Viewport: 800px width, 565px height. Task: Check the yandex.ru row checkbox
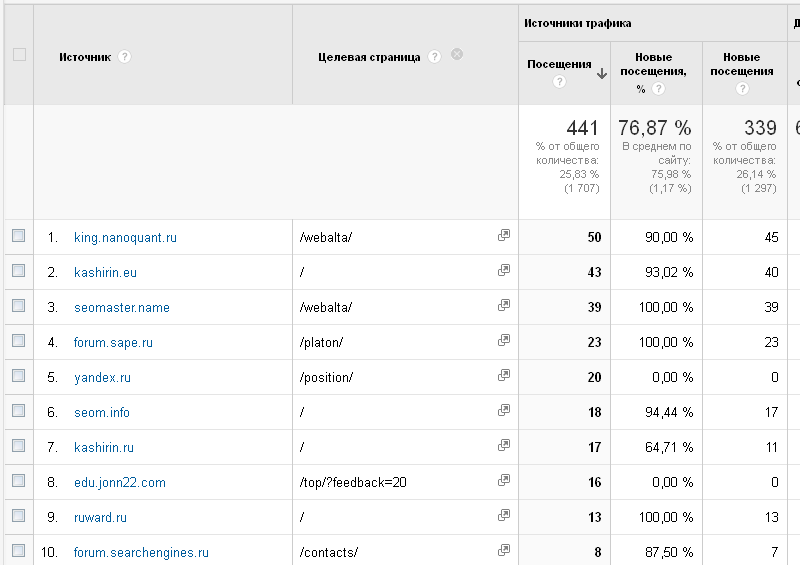18,376
